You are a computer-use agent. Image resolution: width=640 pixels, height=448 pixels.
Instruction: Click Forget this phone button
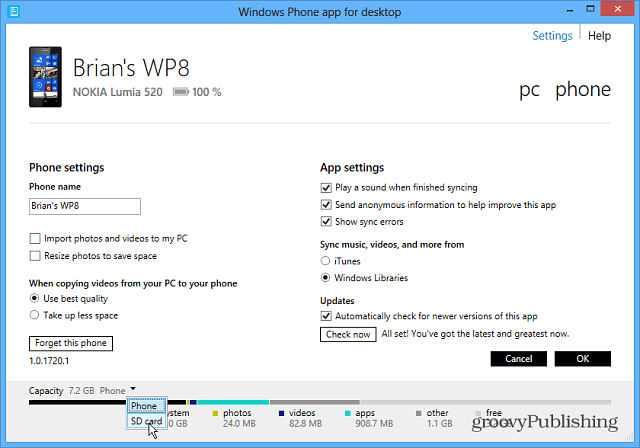[x=71, y=343]
